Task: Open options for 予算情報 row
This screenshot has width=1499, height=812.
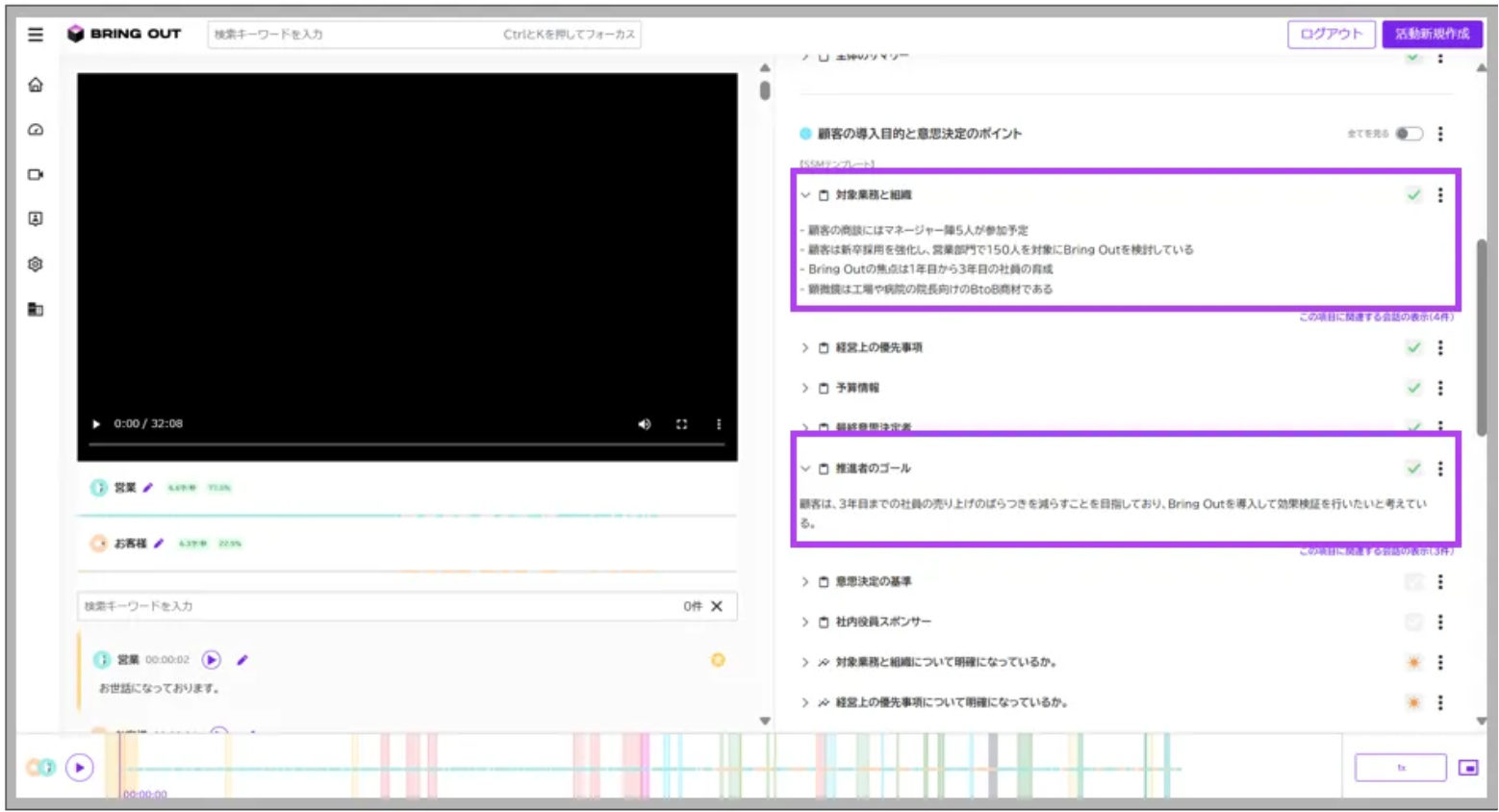Action: pyautogui.click(x=1440, y=388)
